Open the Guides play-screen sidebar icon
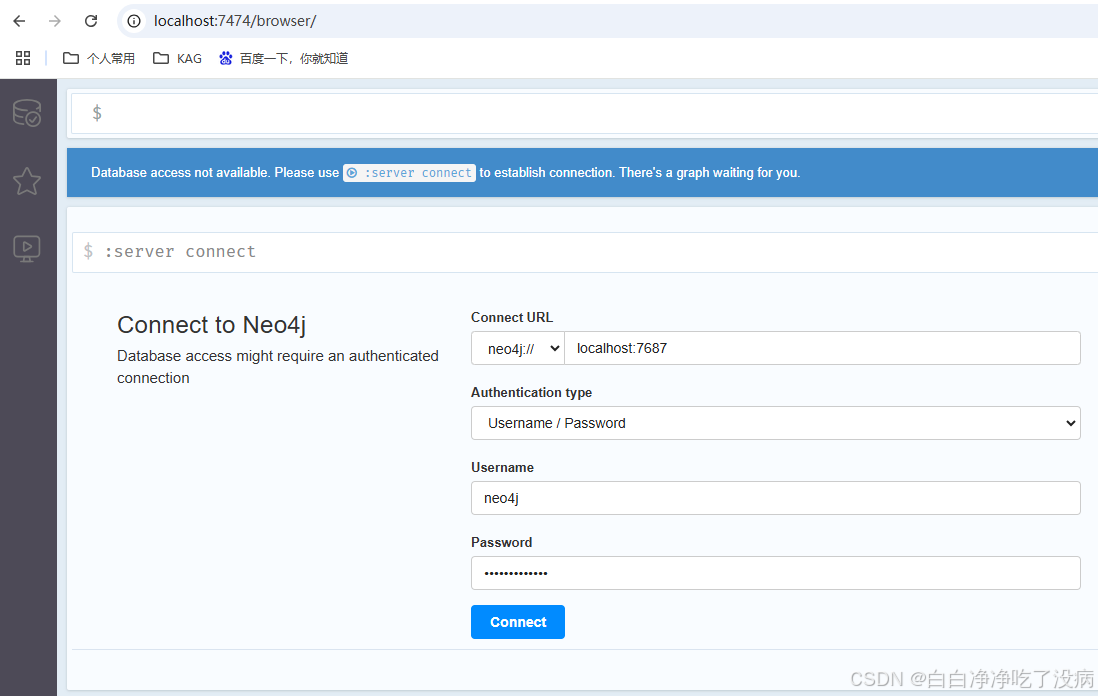Image resolution: width=1098 pixels, height=696 pixels. pos(27,249)
